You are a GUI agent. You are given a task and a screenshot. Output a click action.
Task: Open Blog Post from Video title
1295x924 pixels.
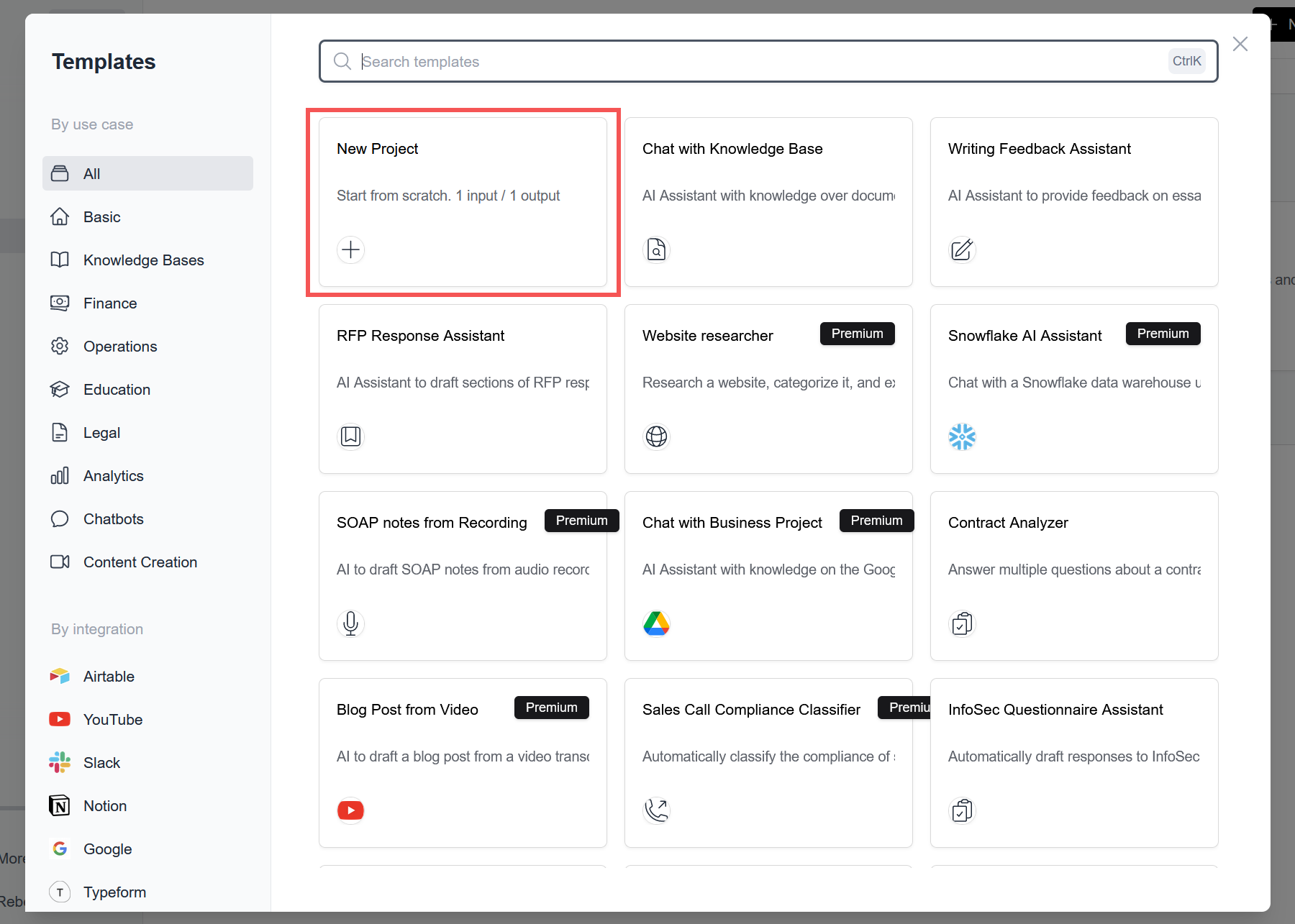[x=407, y=710]
